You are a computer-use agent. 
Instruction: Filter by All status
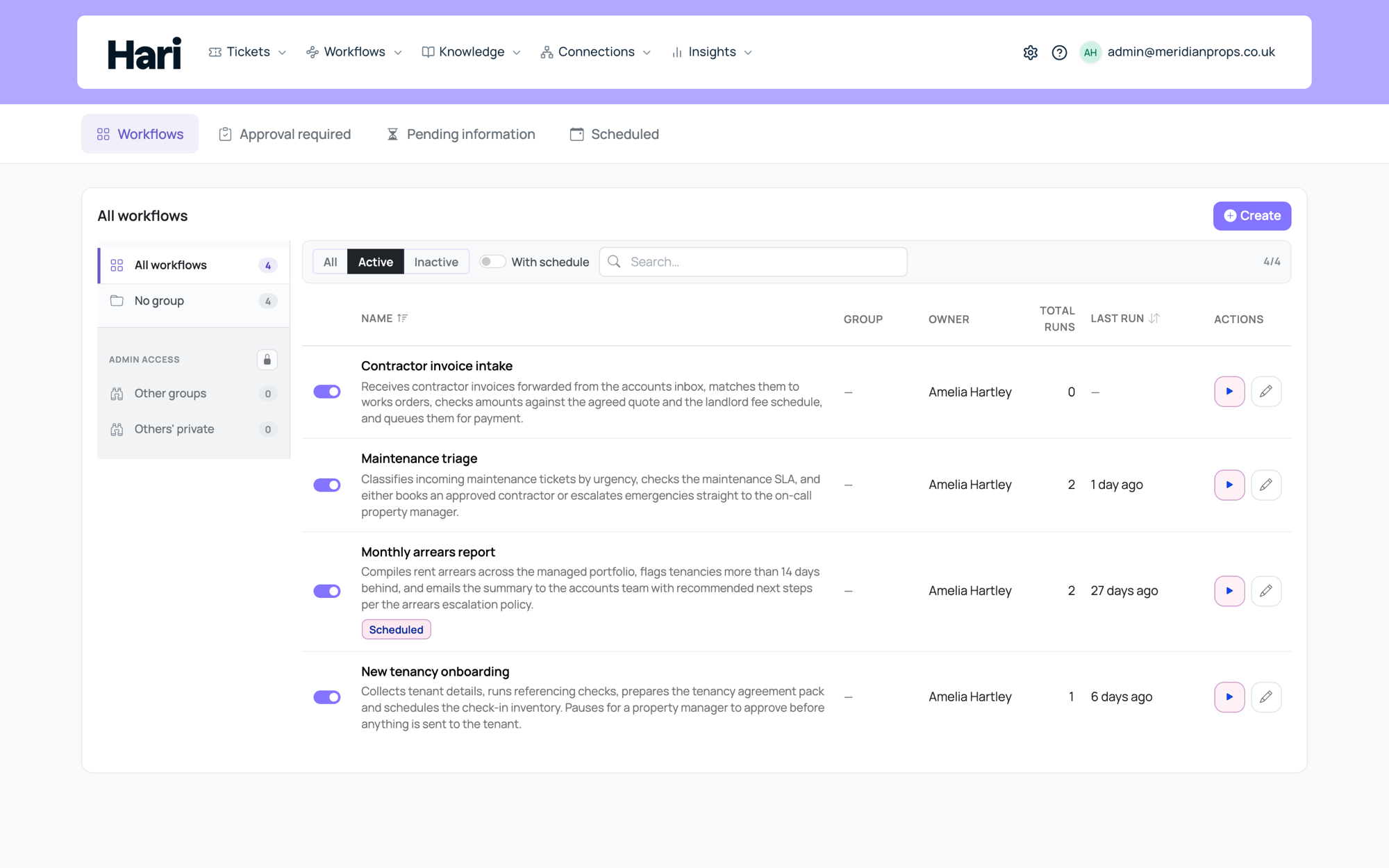(x=330, y=262)
